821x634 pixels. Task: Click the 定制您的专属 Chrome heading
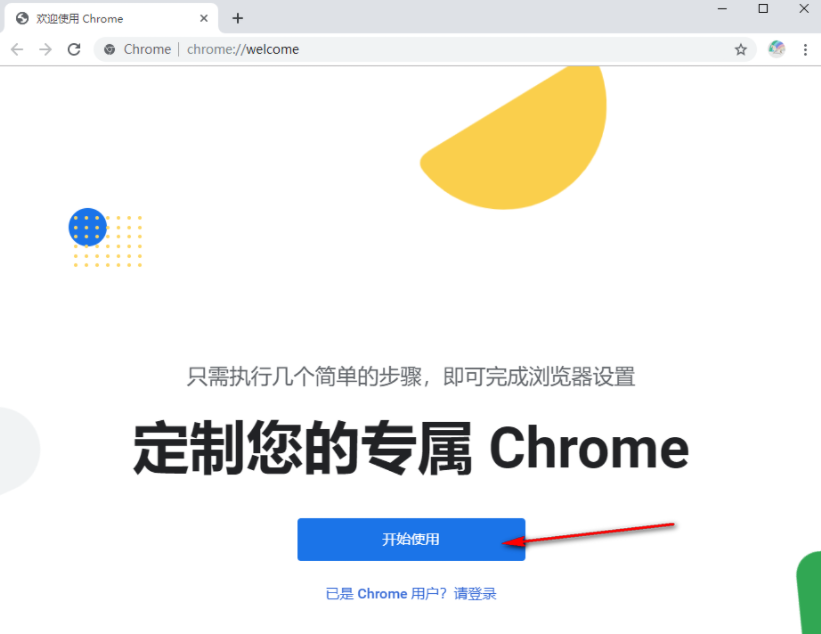(411, 449)
